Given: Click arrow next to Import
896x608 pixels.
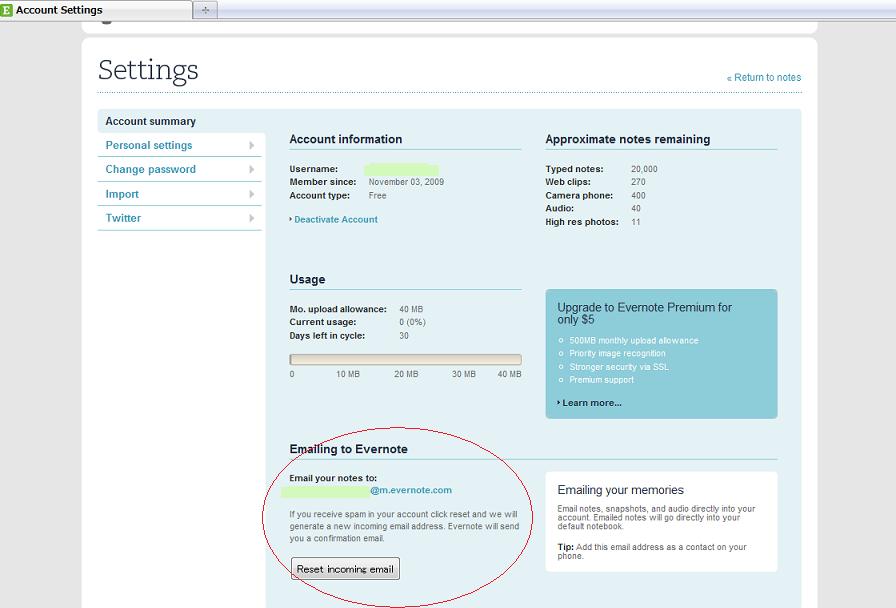Looking at the screenshot, I should [x=251, y=194].
